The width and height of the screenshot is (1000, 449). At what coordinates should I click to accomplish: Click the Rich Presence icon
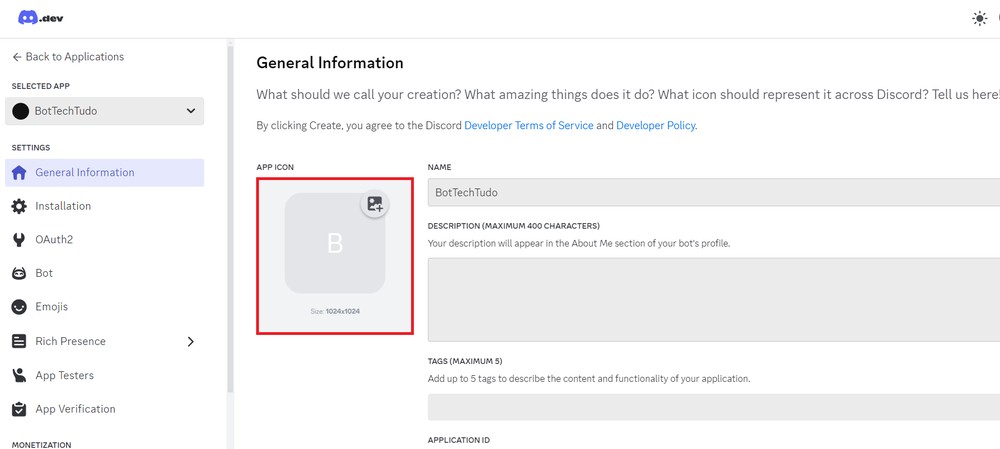pos(19,341)
